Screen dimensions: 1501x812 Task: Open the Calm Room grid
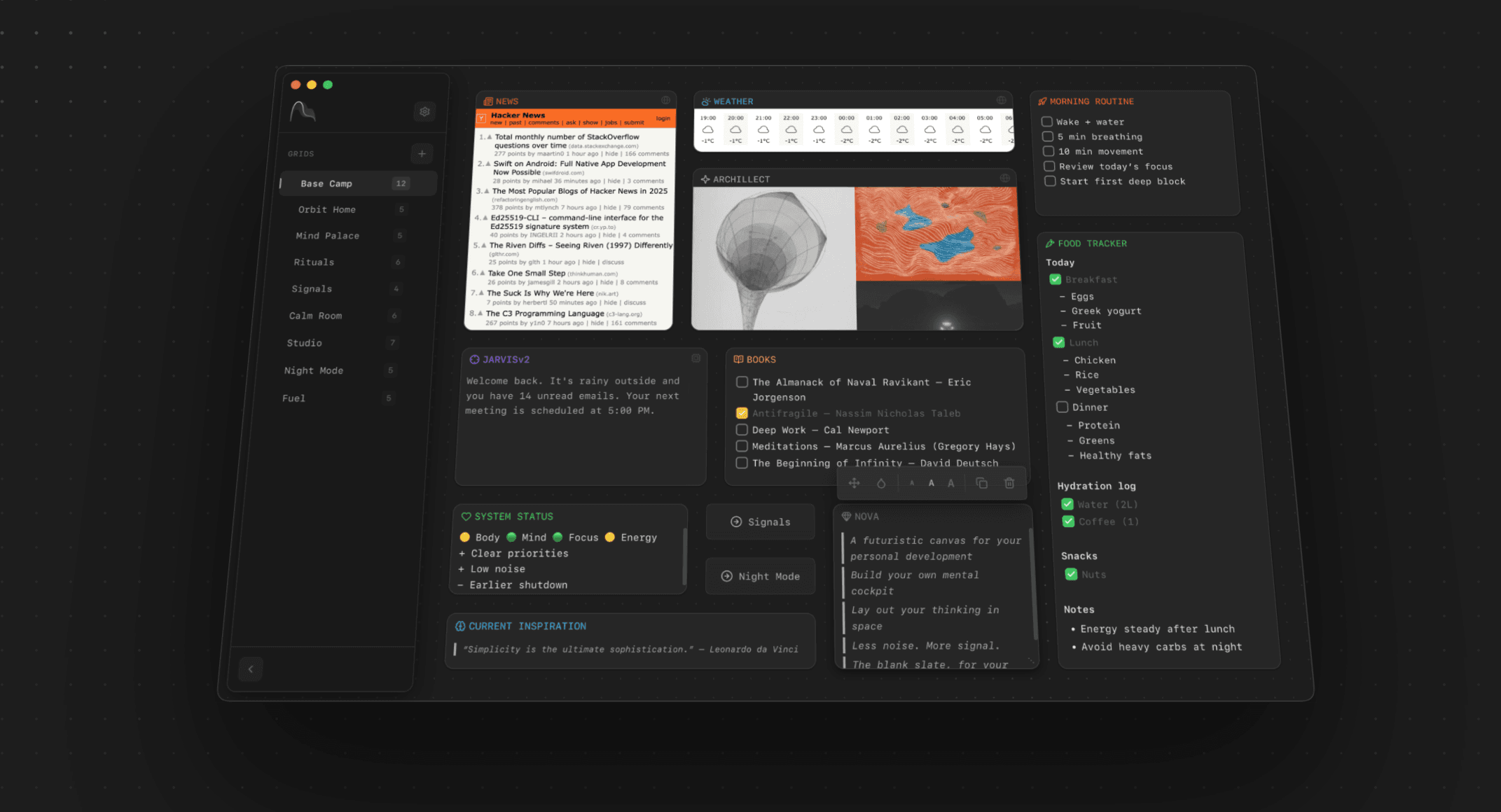(346, 316)
